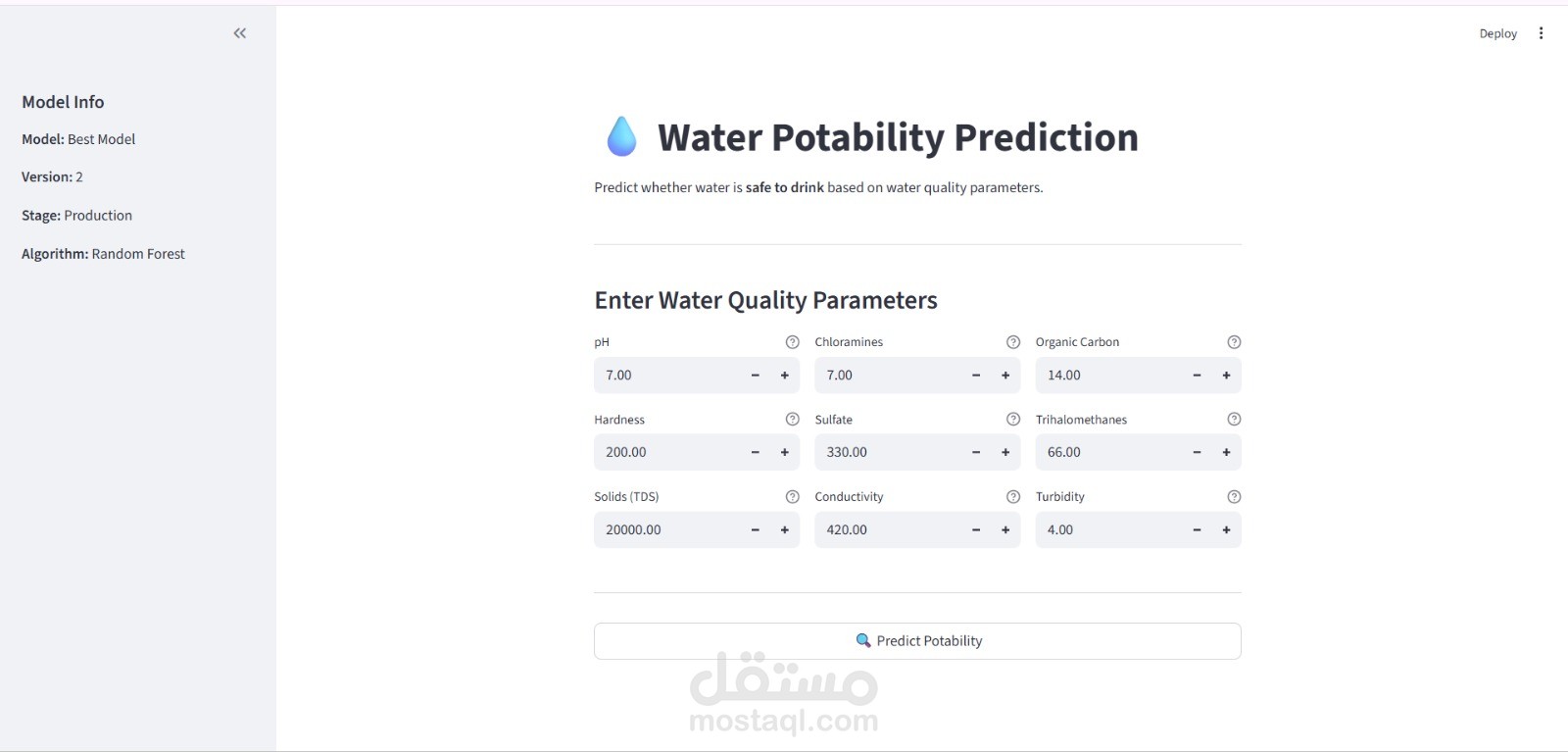Decrement the Turbidity value with minus
This screenshot has width=1568, height=752.
1196,529
